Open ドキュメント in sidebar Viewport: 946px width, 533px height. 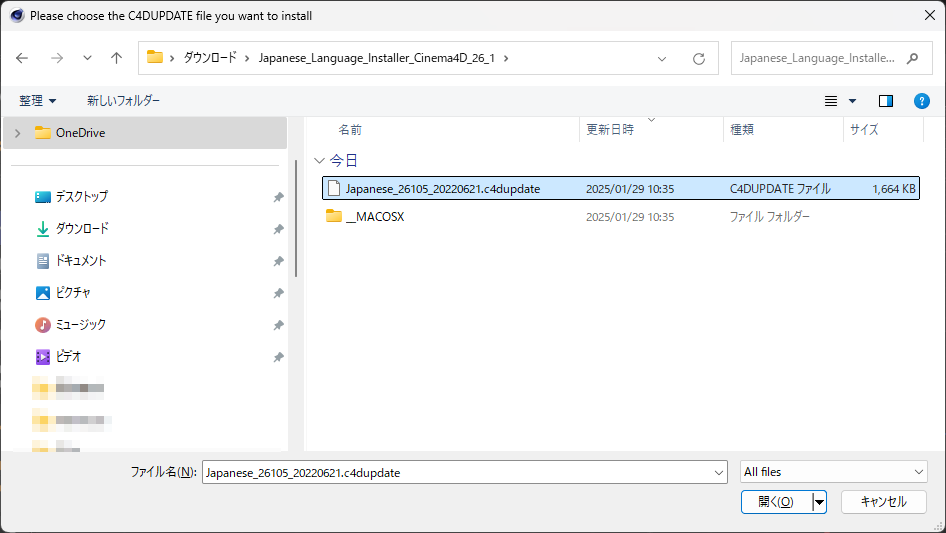click(81, 261)
